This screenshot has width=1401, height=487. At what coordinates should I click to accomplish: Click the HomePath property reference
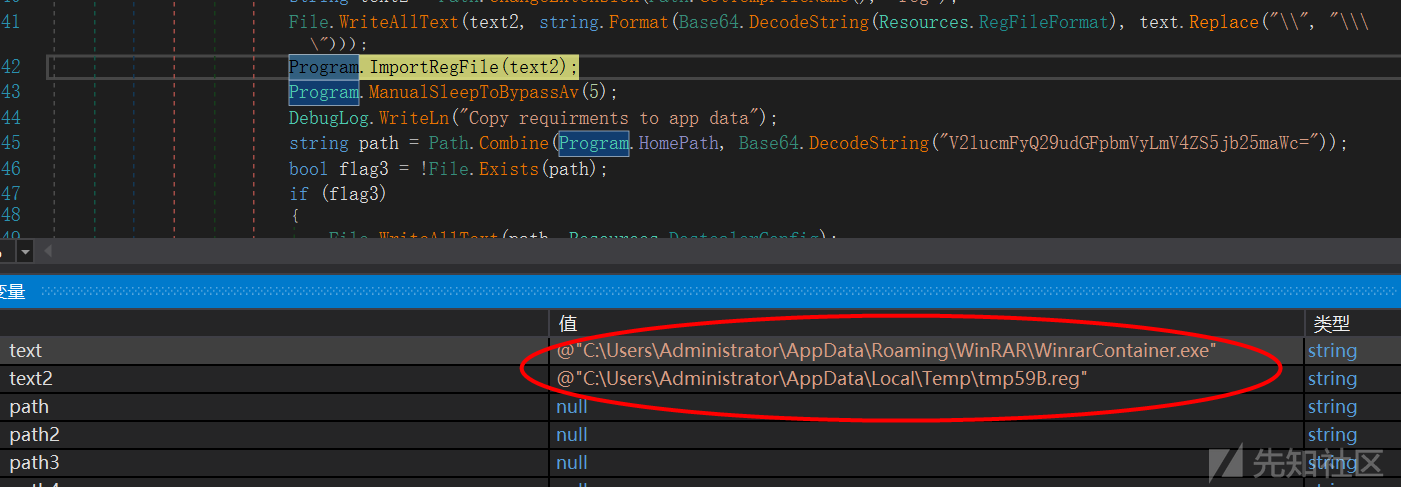[x=678, y=143]
